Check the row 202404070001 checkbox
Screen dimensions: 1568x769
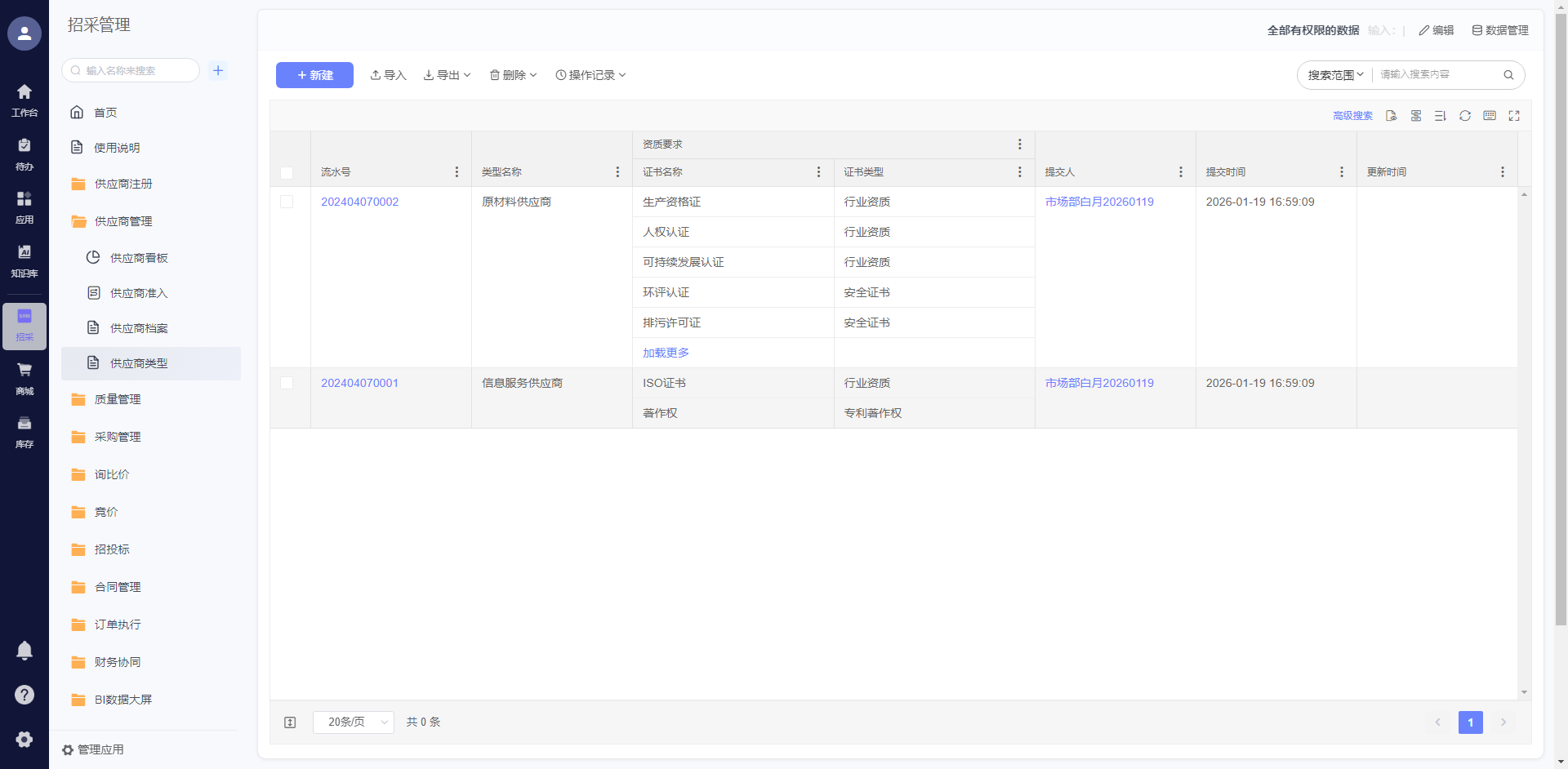(287, 383)
